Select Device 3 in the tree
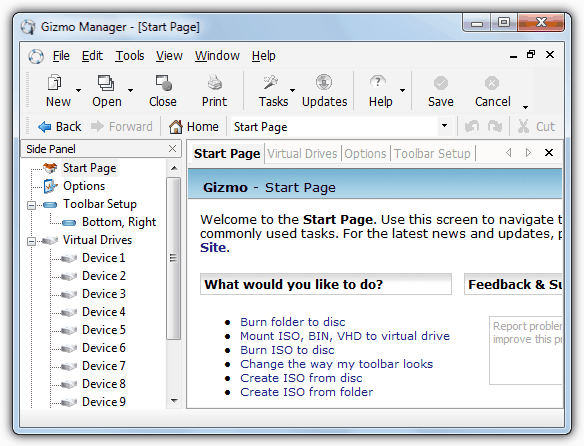The image size is (584, 446). [104, 294]
